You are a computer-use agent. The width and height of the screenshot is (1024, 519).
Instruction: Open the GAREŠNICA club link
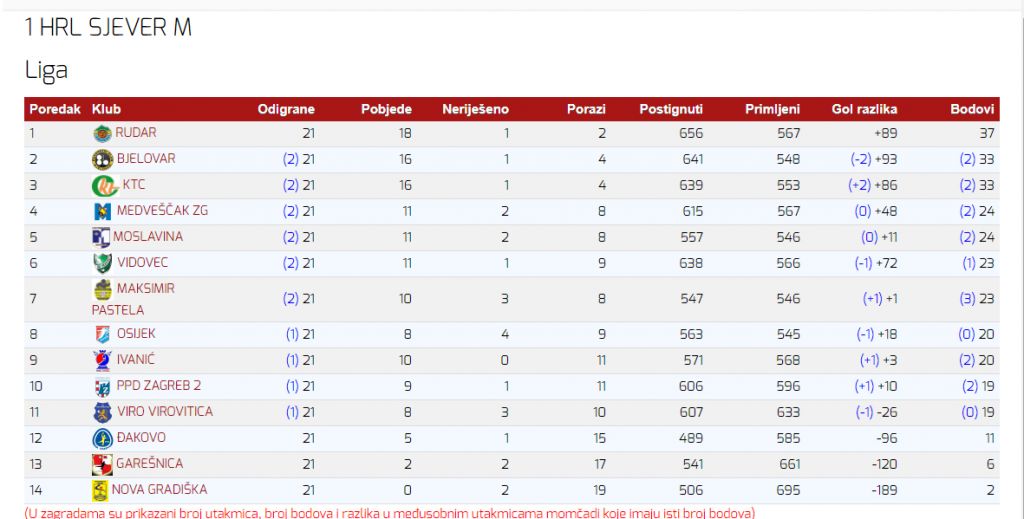(x=150, y=464)
